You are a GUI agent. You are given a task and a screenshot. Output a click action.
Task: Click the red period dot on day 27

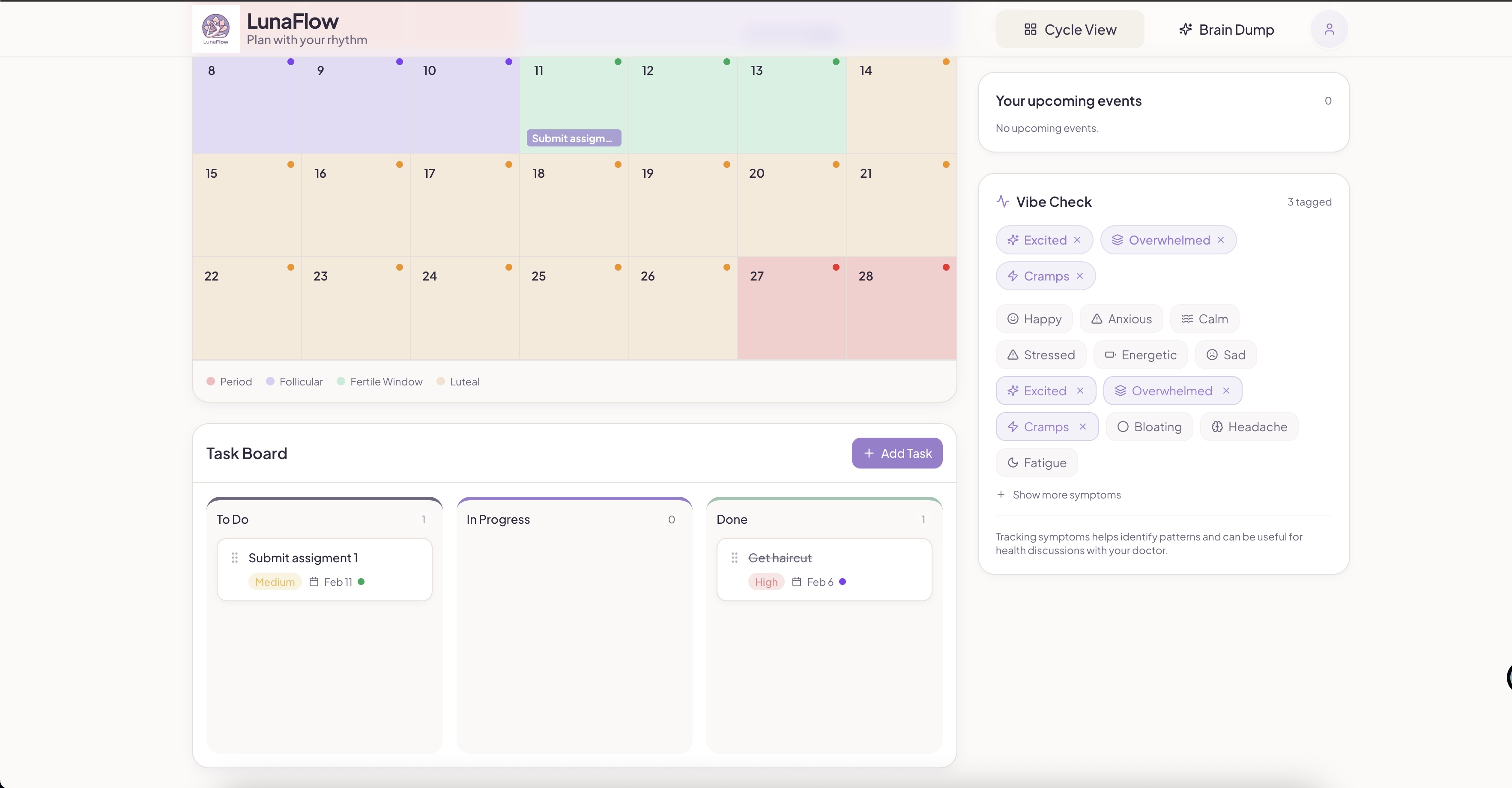tap(836, 268)
